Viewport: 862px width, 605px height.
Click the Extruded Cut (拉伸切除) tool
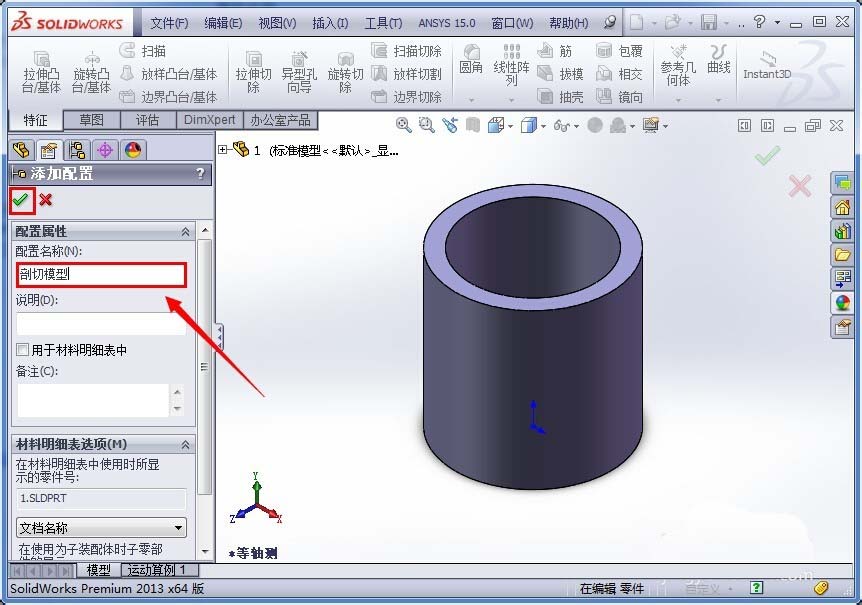(253, 72)
